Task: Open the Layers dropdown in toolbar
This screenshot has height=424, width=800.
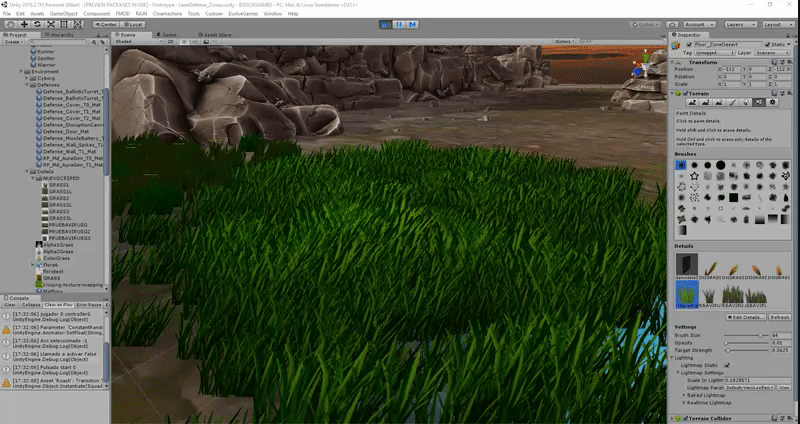Action: [741, 24]
